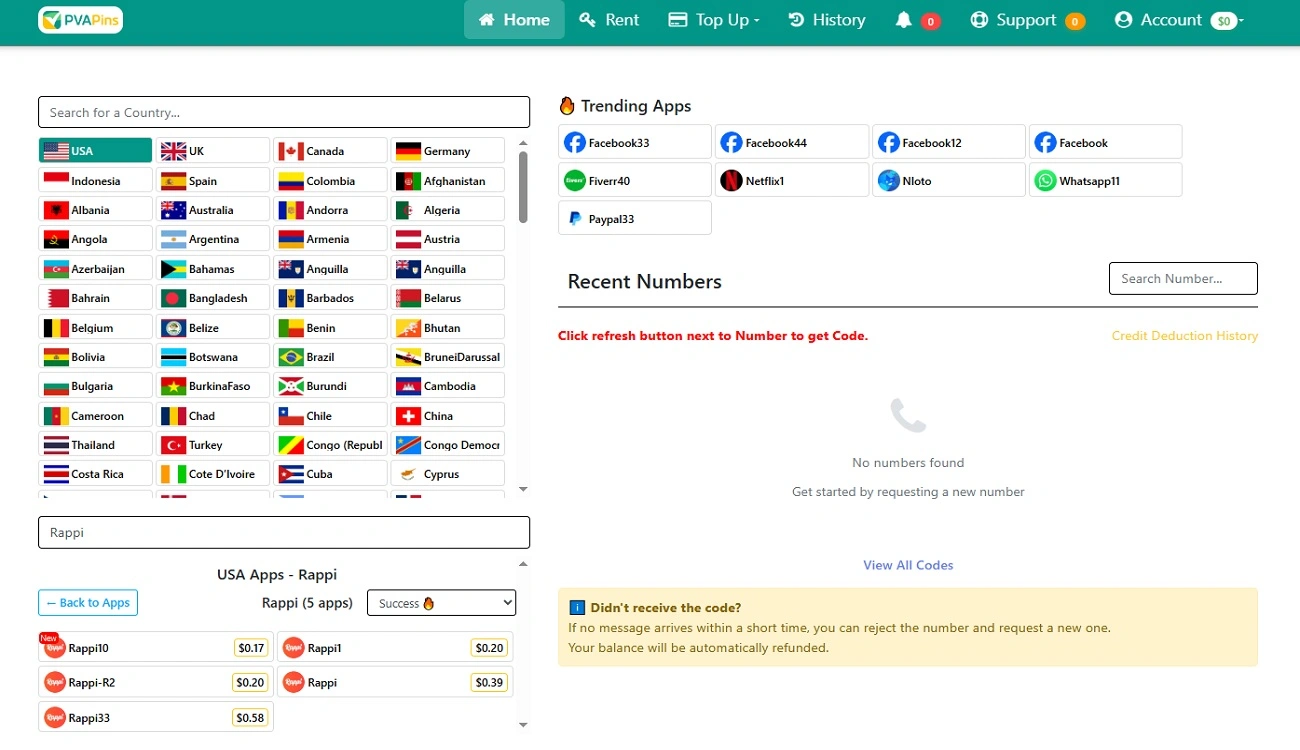Click the Rappi10 app icon
Image resolution: width=1300 pixels, height=750 pixels.
[x=54, y=648]
